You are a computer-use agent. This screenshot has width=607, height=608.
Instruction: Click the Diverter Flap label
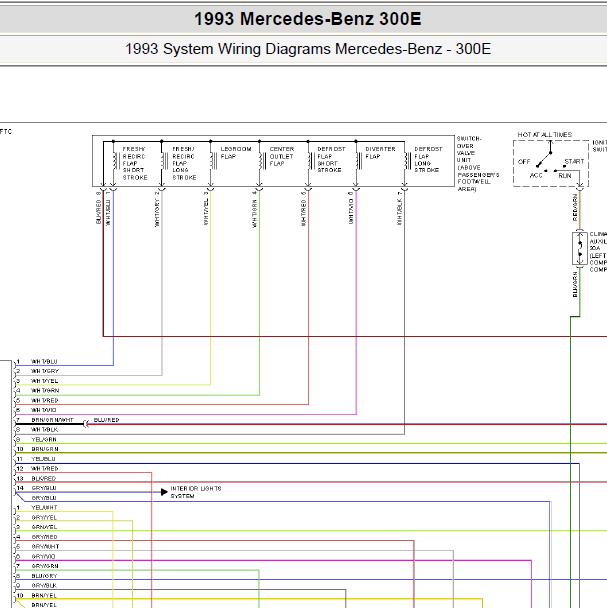pos(380,153)
